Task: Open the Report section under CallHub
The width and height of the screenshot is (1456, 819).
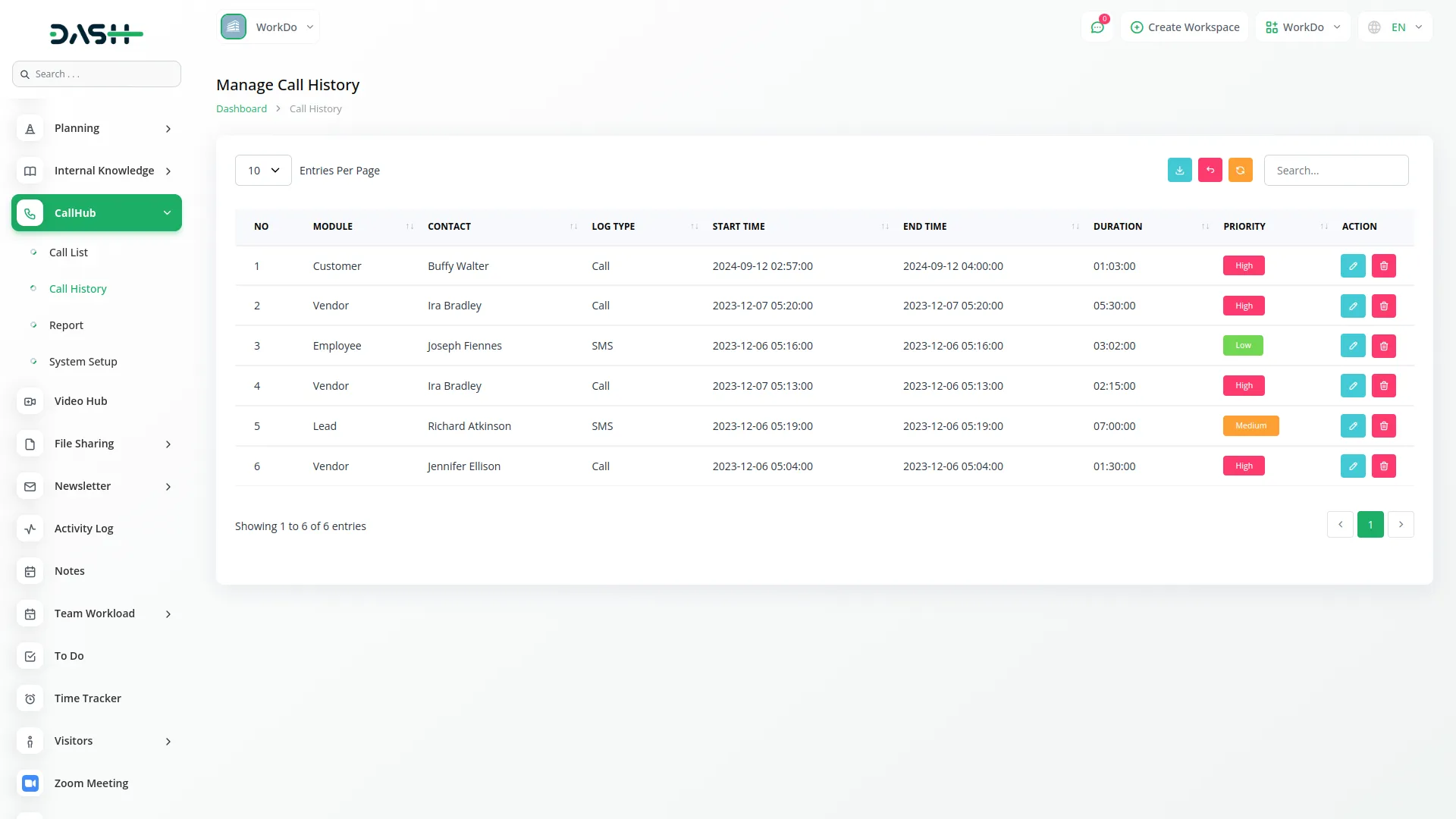Action: 66,325
